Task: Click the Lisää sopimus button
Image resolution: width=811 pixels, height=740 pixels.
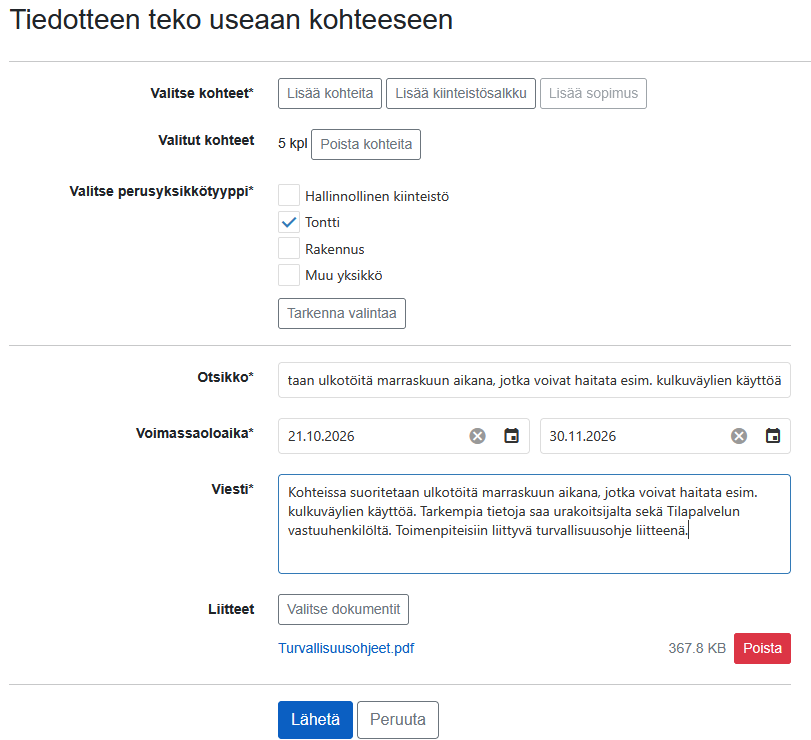Action: [593, 94]
